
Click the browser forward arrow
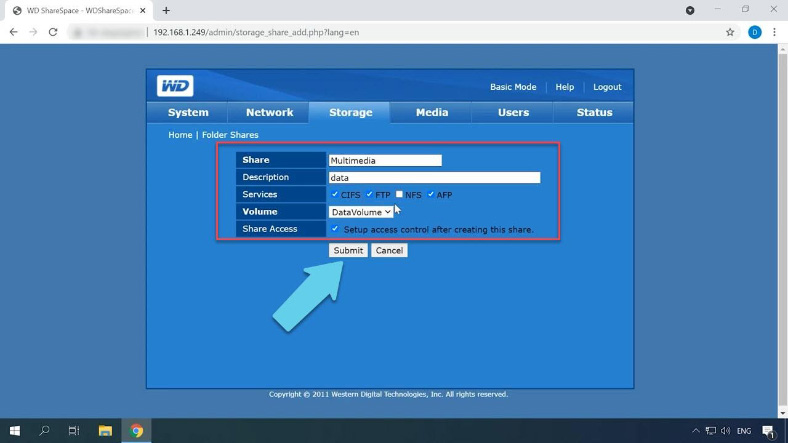pyautogui.click(x=33, y=32)
